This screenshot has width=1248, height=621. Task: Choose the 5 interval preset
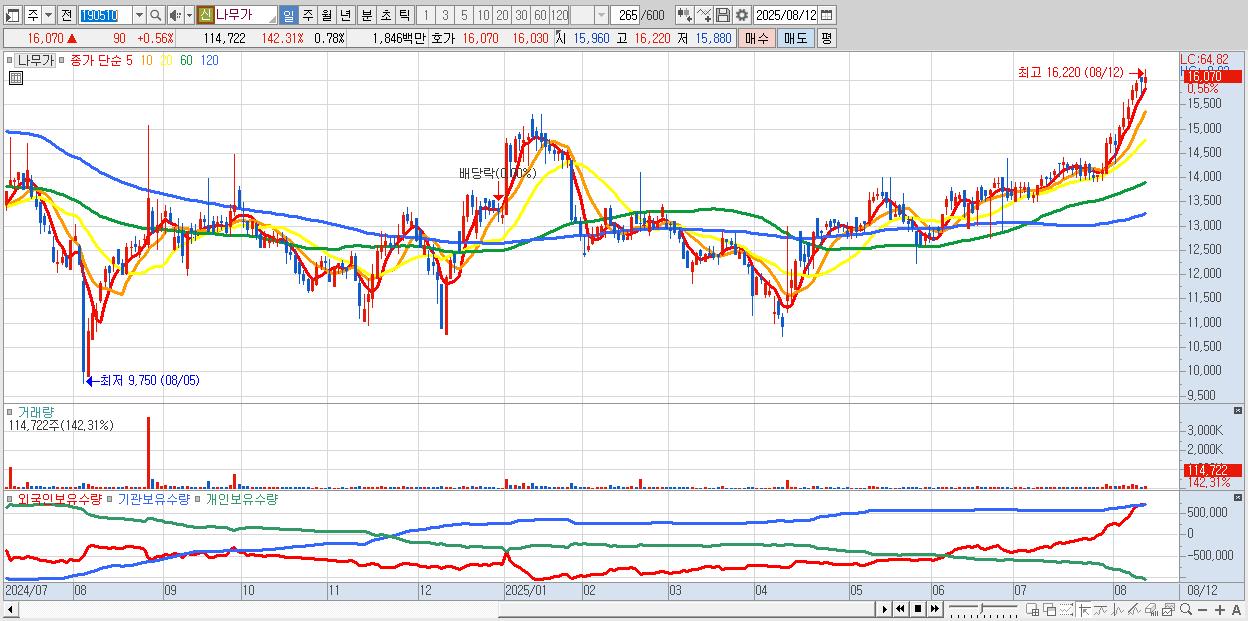(x=464, y=15)
